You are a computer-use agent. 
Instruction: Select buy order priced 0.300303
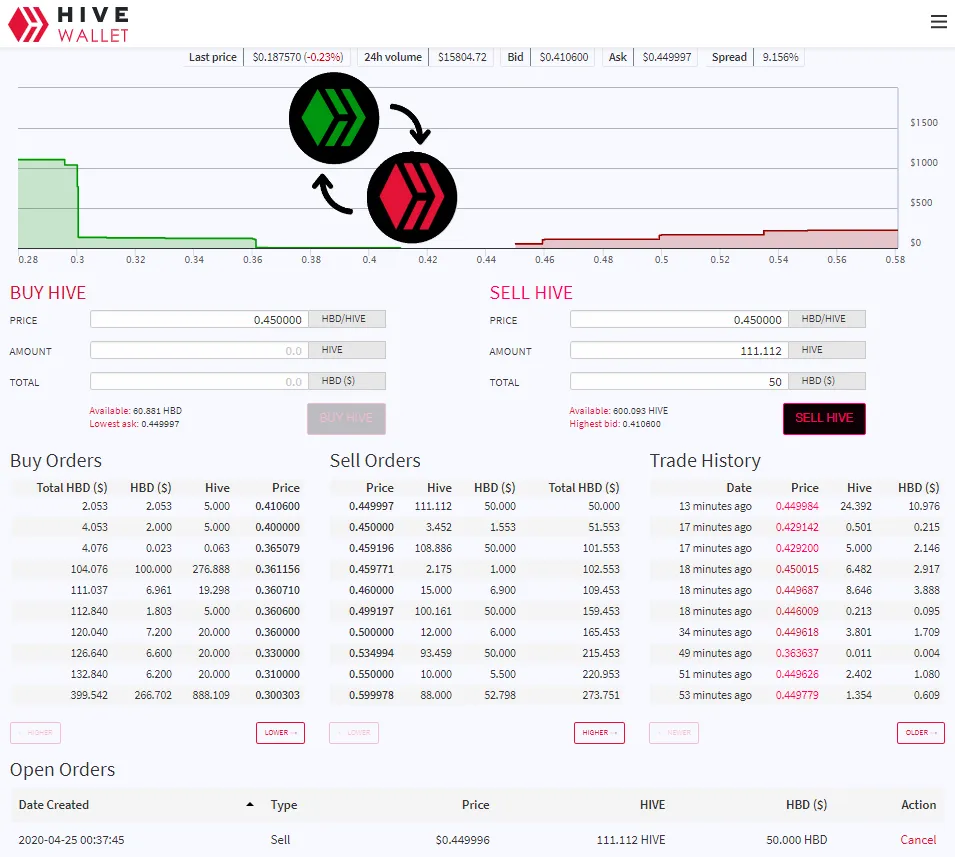[x=157, y=695]
